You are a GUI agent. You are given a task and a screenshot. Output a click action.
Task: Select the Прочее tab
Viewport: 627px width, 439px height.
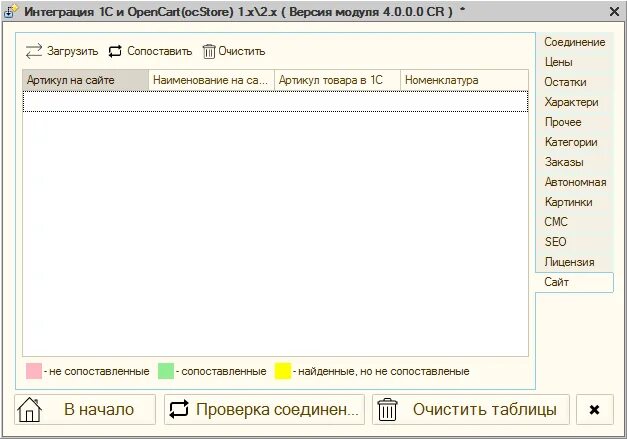pos(574,122)
